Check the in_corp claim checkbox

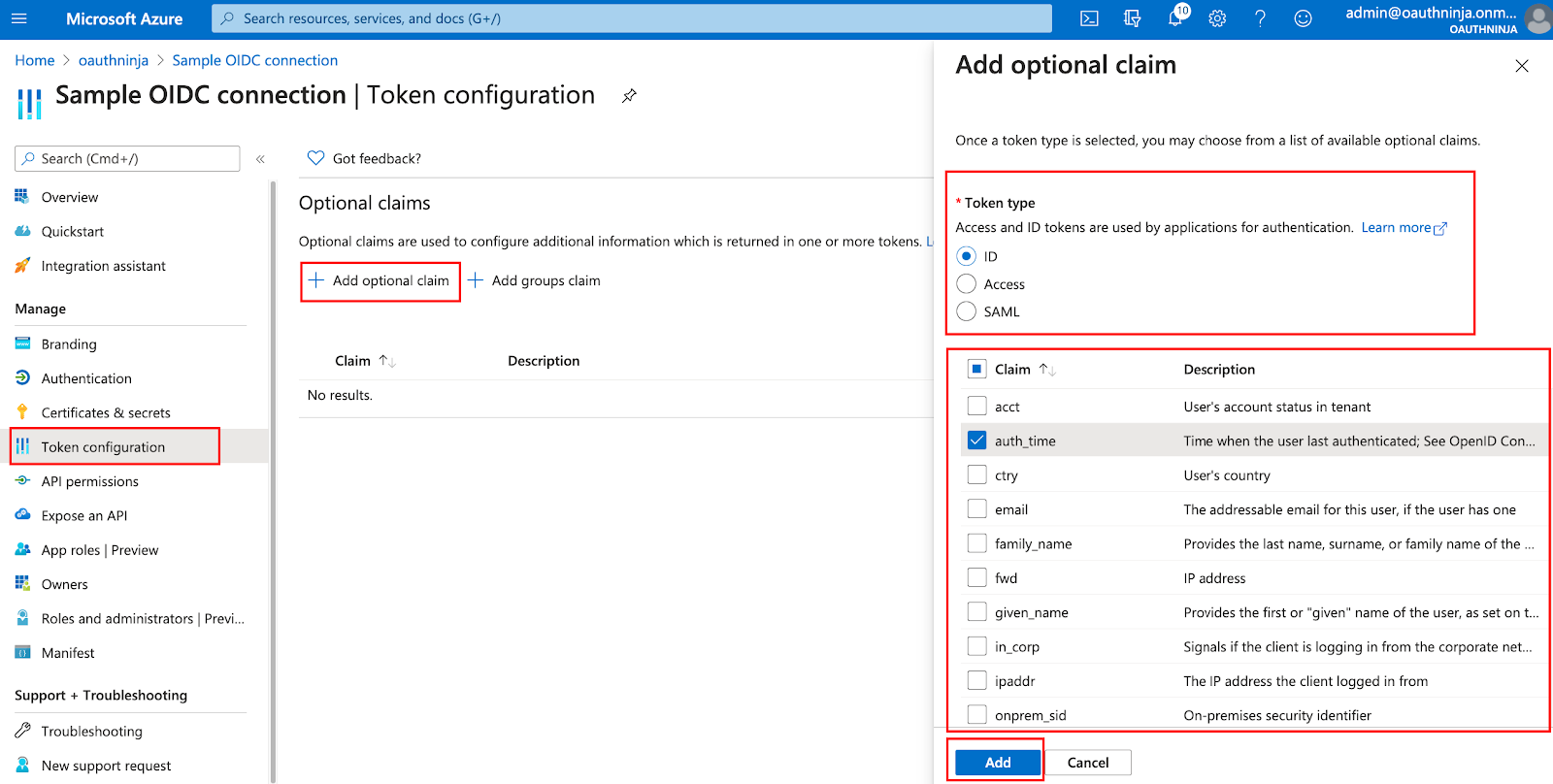977,646
